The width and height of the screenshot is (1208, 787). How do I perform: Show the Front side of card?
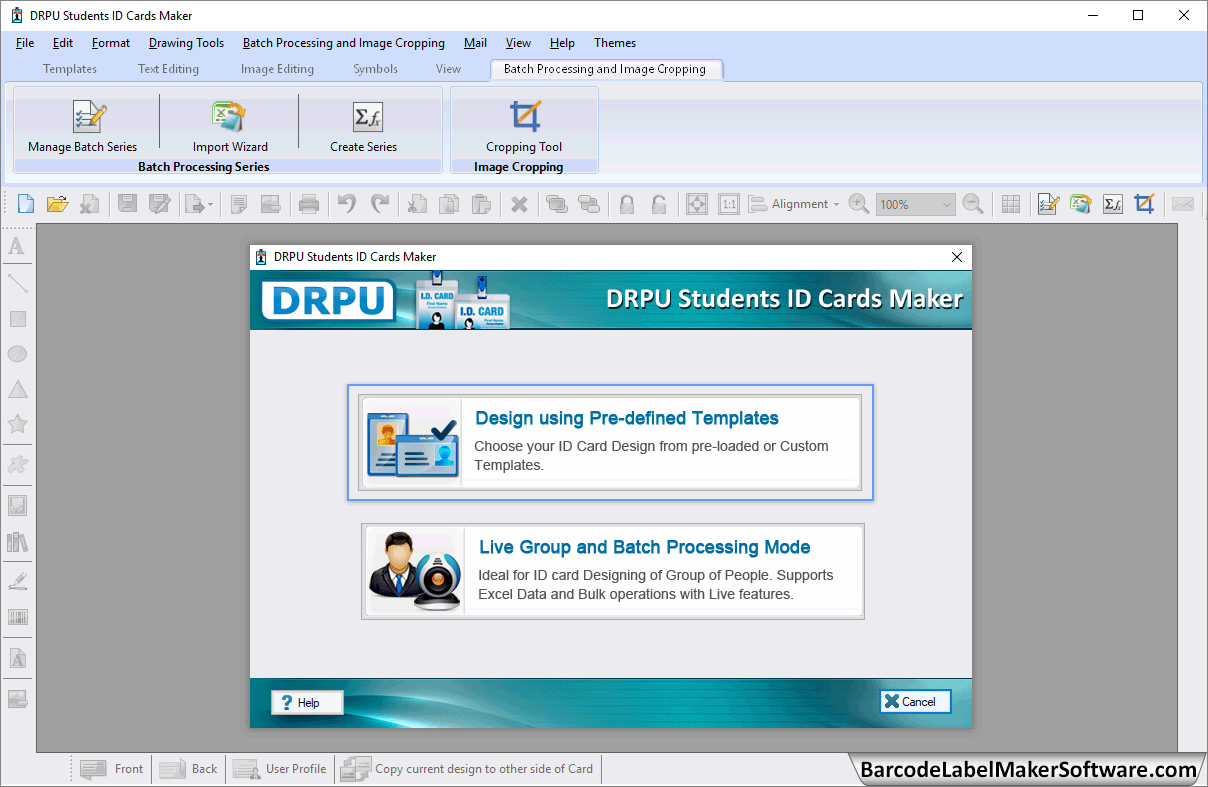click(113, 769)
